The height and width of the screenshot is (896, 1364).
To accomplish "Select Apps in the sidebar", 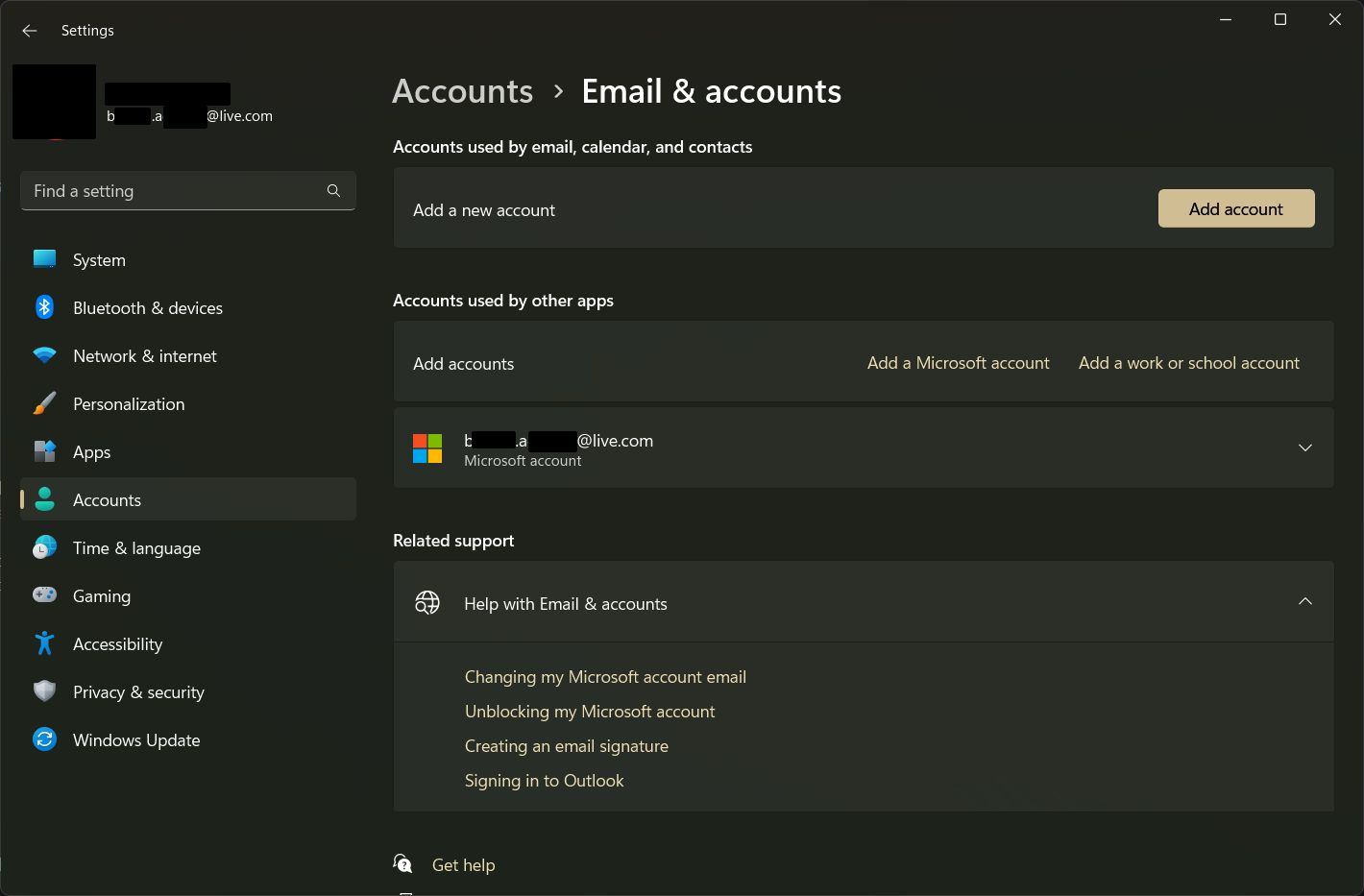I will point(188,451).
